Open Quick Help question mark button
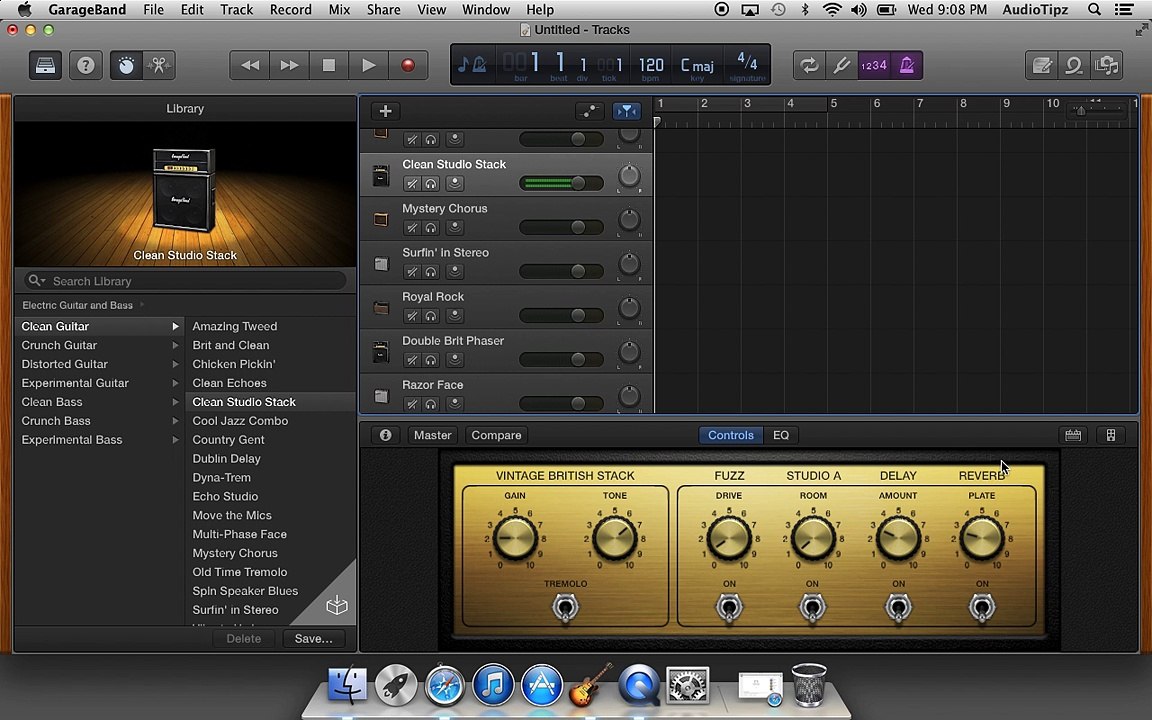The width and height of the screenshot is (1152, 720). click(85, 65)
